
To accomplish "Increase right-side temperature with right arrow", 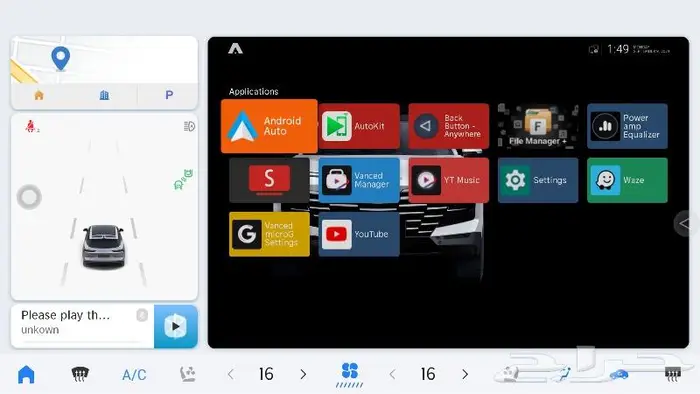I will click(465, 374).
